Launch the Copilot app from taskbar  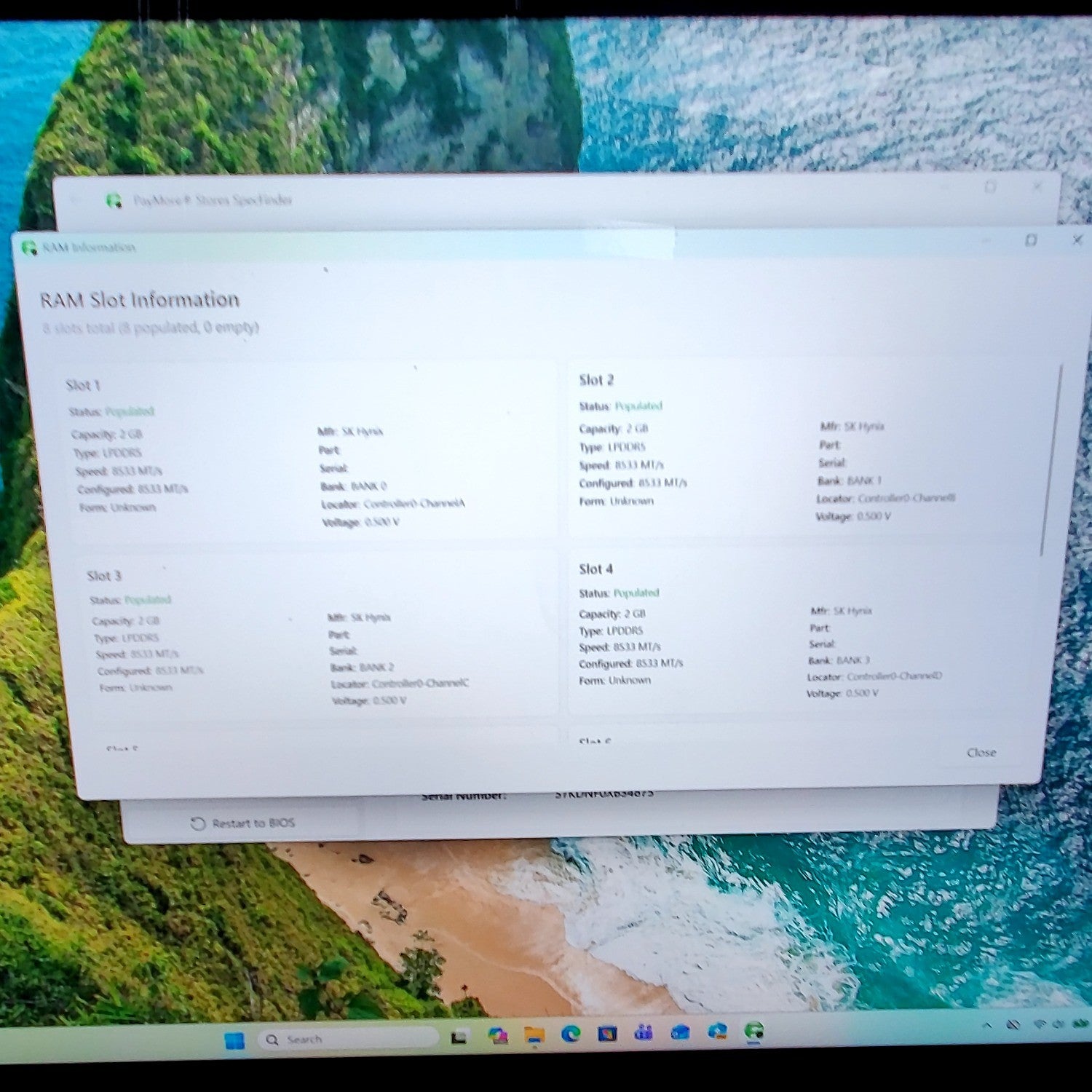[x=498, y=1035]
